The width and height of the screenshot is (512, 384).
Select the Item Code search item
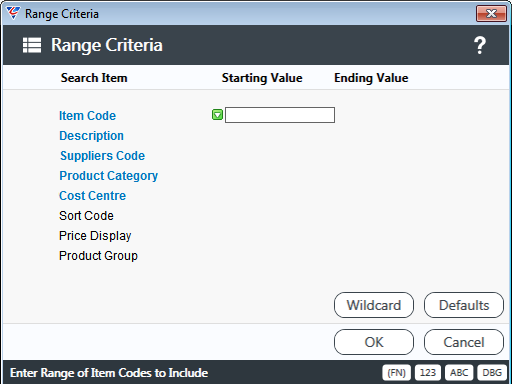[x=87, y=116]
